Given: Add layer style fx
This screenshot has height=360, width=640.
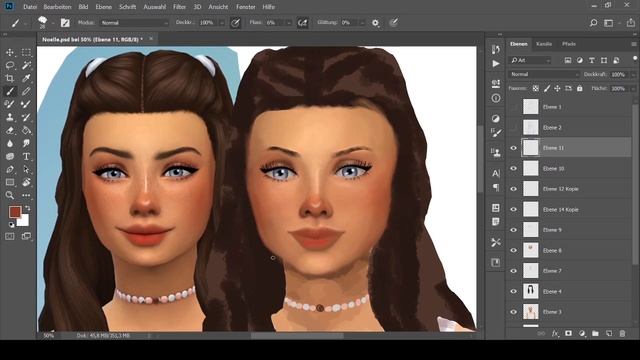Looking at the screenshot, I should 555,333.
